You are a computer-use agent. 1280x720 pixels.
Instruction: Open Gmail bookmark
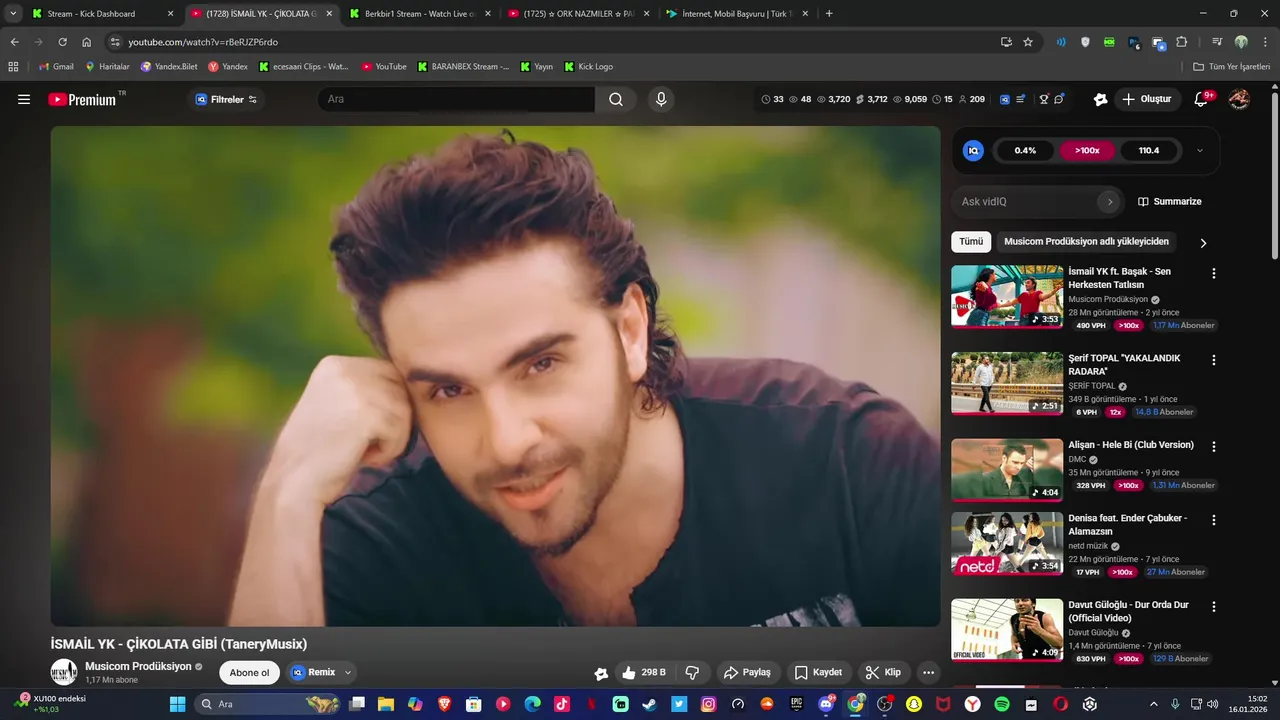coord(56,66)
